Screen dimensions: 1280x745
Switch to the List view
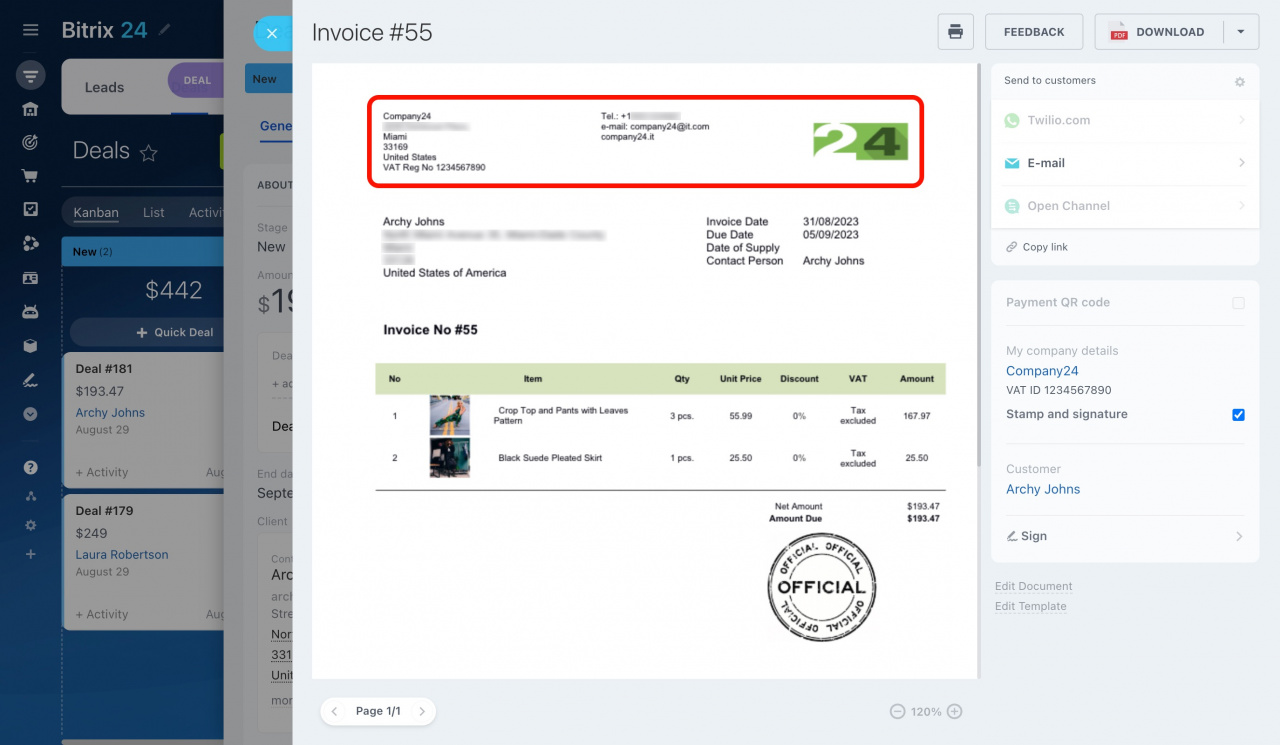coord(153,212)
